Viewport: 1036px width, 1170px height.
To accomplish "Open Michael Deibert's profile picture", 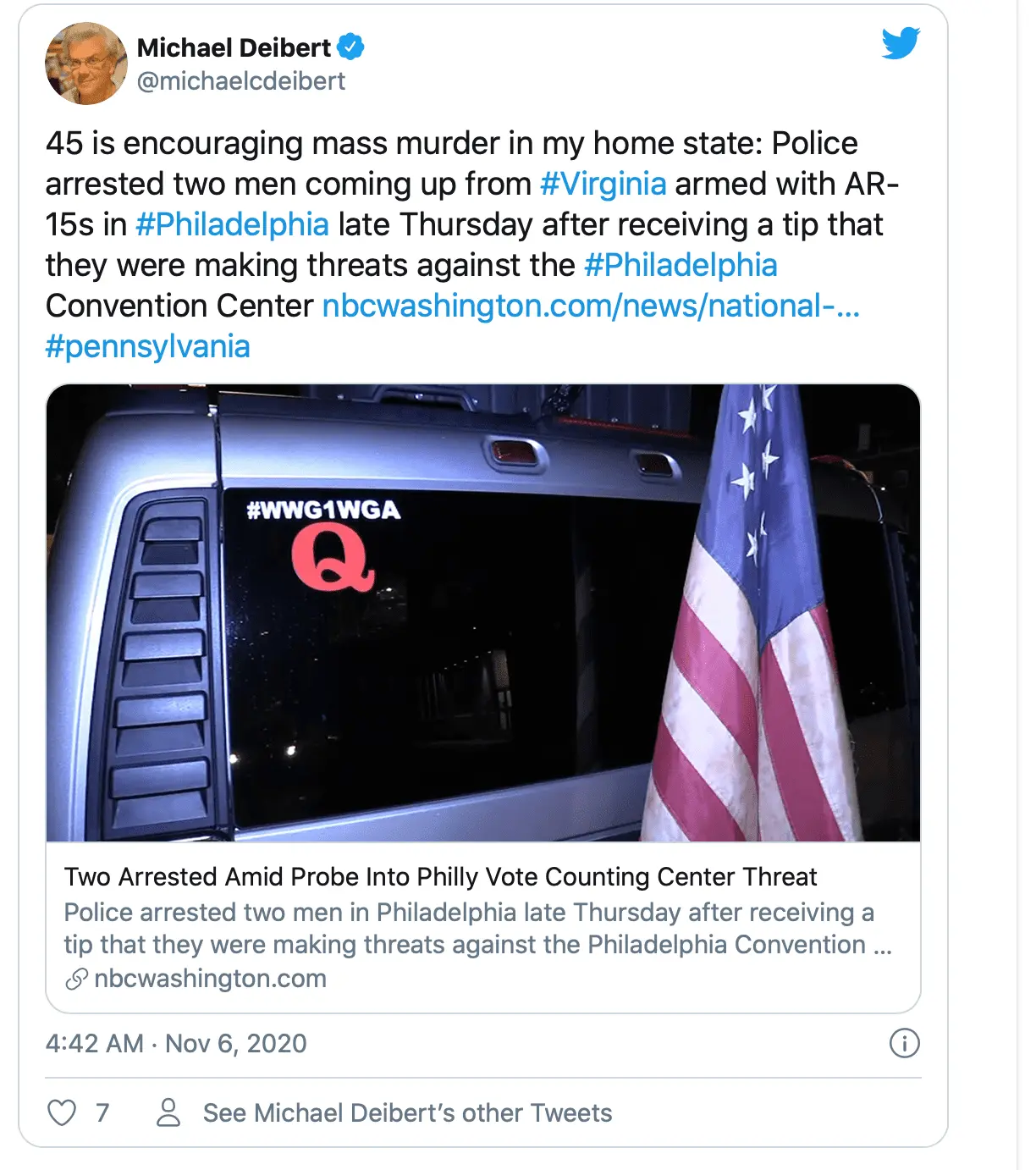I will pyautogui.click(x=85, y=64).
